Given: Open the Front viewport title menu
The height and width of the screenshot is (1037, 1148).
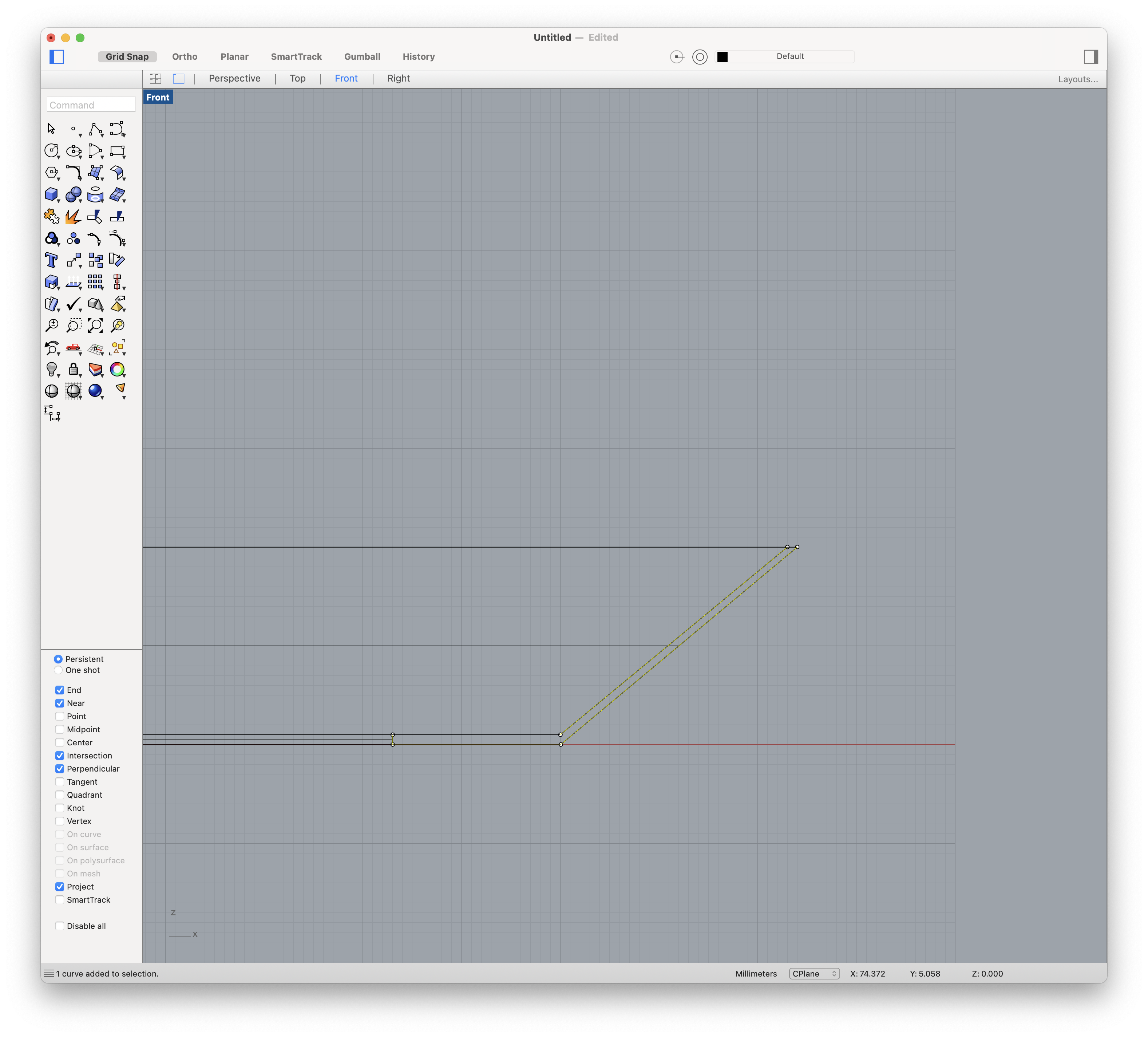Looking at the screenshot, I should point(158,98).
